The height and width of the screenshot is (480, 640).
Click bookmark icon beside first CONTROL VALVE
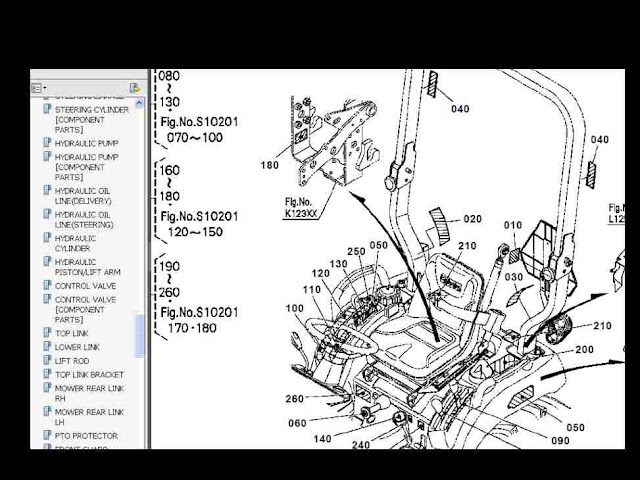47,285
